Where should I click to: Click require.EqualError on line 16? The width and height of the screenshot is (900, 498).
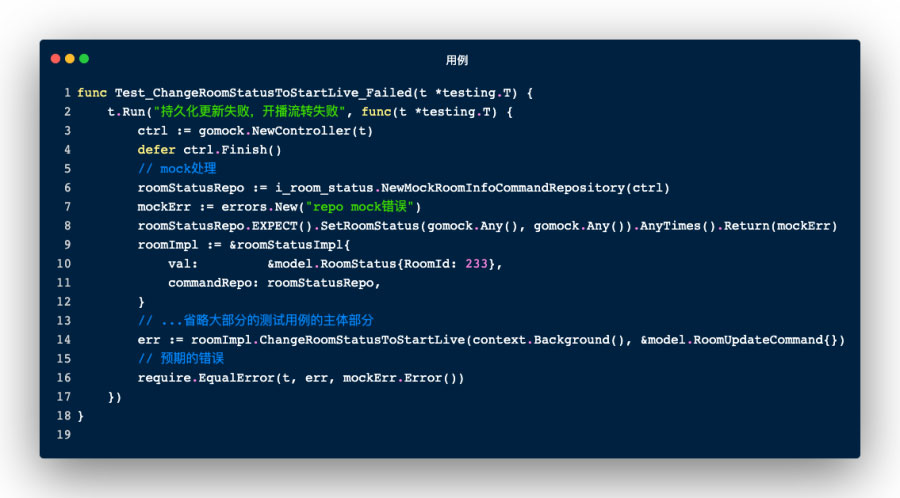206,378
